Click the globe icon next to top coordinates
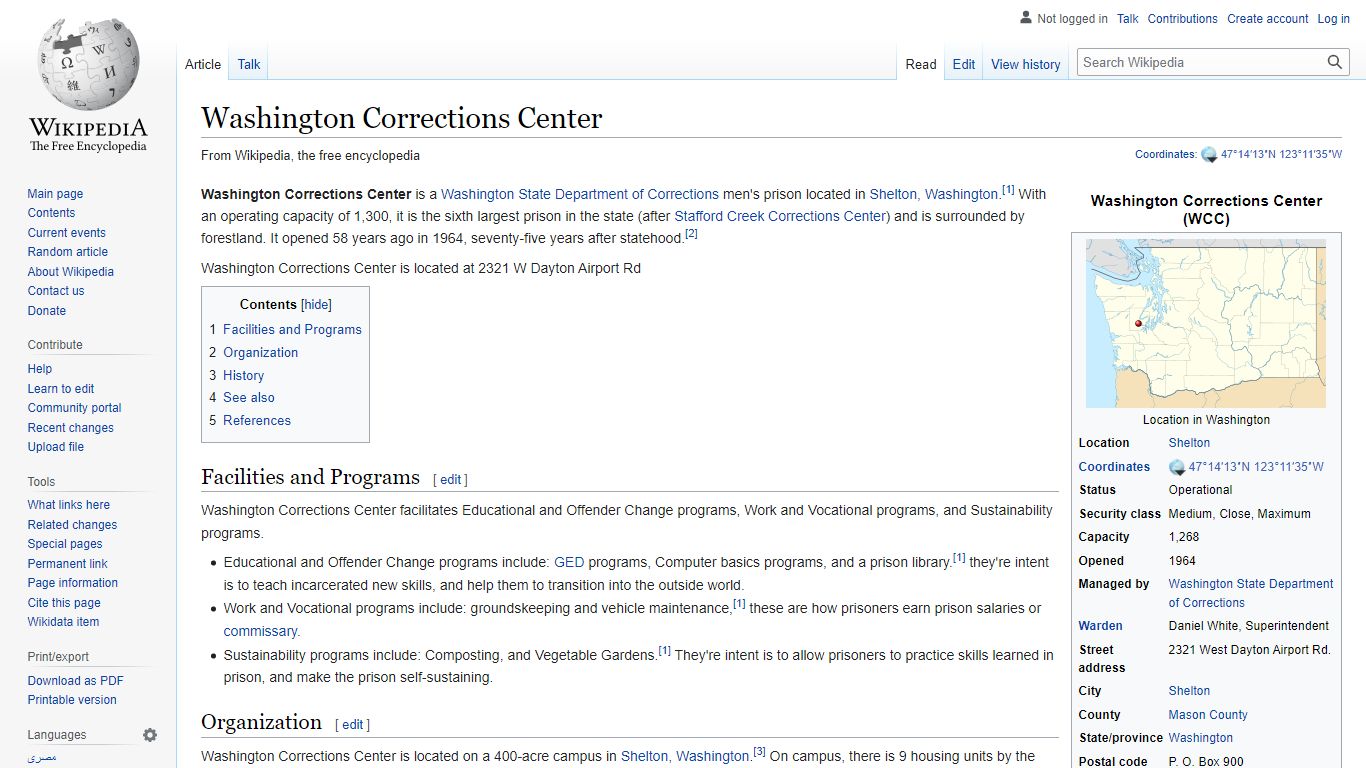 pos(1209,155)
